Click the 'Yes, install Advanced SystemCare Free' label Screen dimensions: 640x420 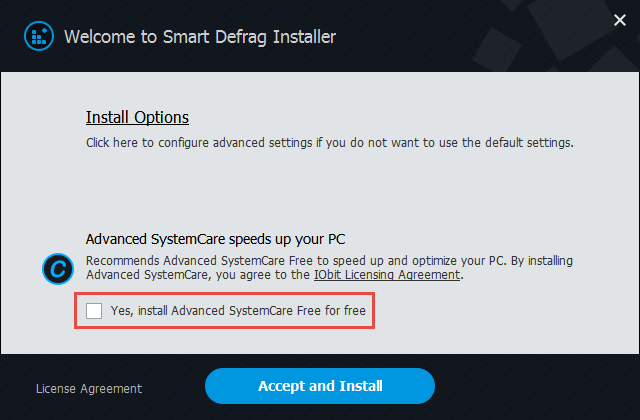238,311
